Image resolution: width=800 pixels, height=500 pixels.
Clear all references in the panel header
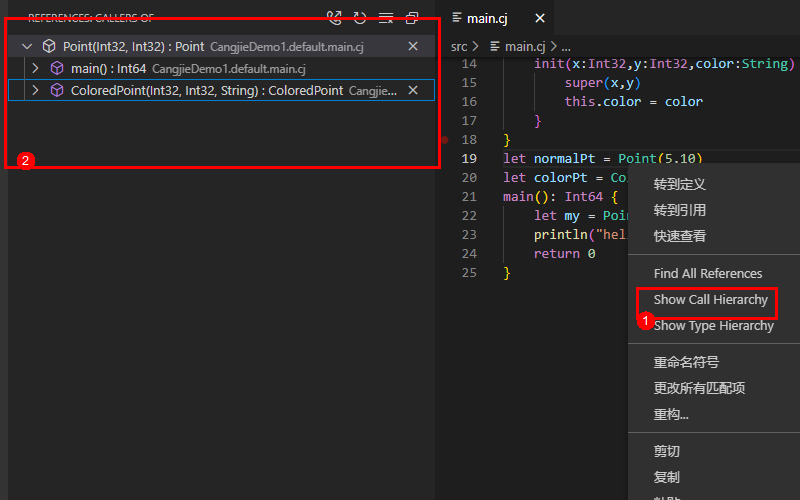coord(386,18)
